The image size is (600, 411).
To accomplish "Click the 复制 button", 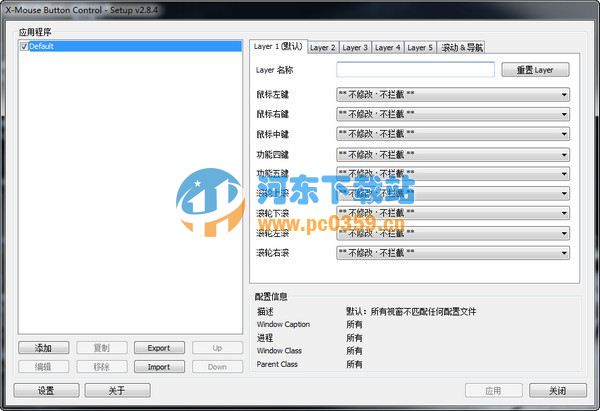I will point(102,348).
